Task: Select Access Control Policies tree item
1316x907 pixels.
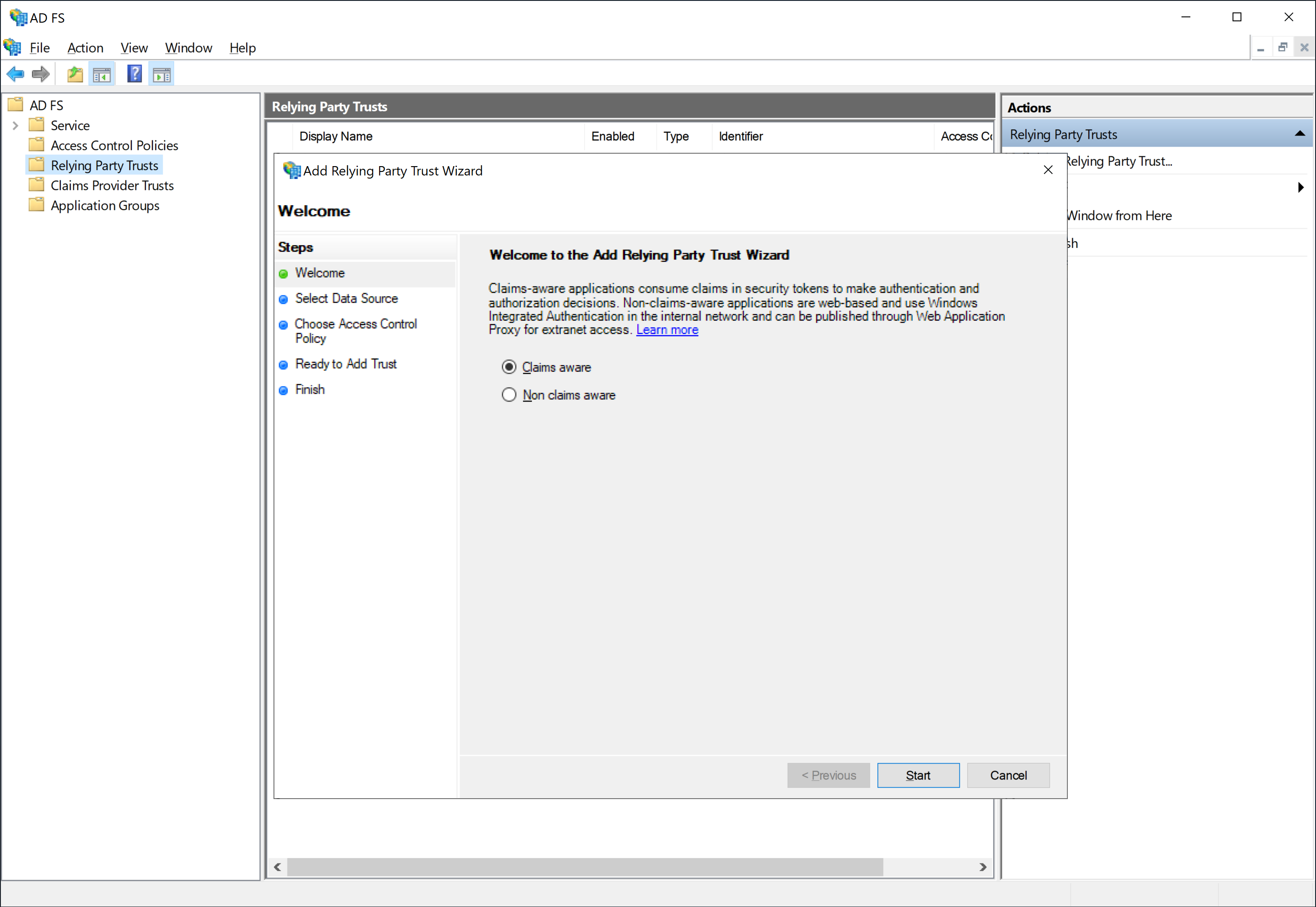Action: [x=115, y=146]
